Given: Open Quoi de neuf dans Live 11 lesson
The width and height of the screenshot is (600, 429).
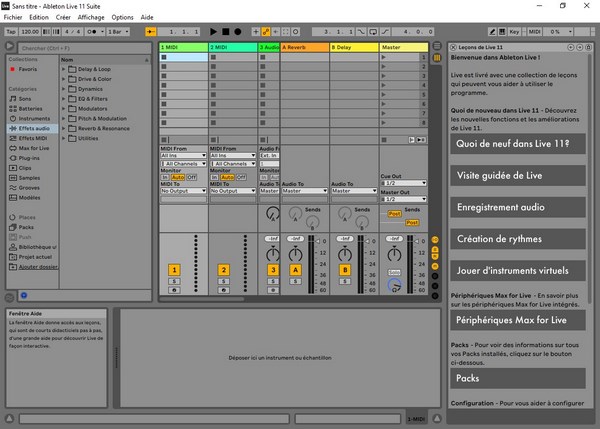Looking at the screenshot, I should pos(518,144).
